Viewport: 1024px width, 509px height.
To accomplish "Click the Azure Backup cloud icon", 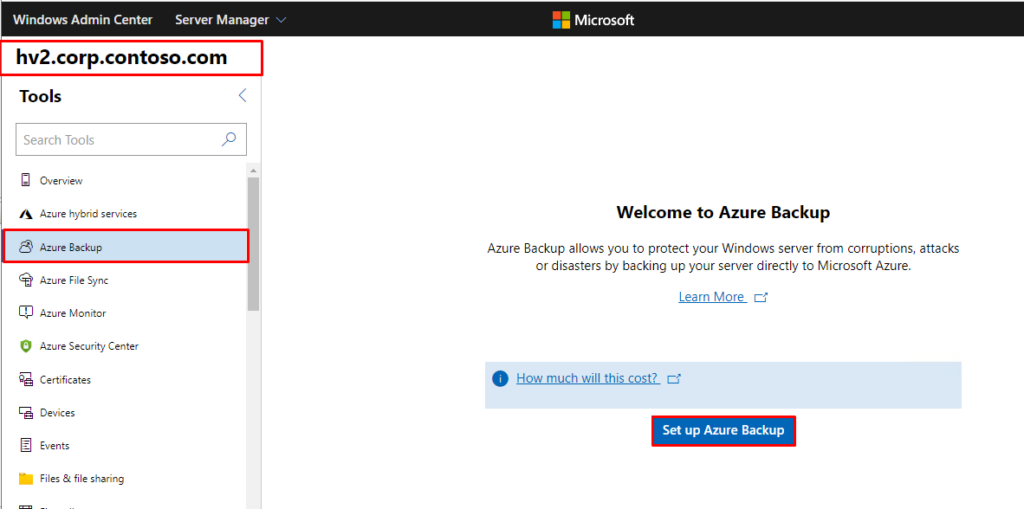I will point(26,247).
